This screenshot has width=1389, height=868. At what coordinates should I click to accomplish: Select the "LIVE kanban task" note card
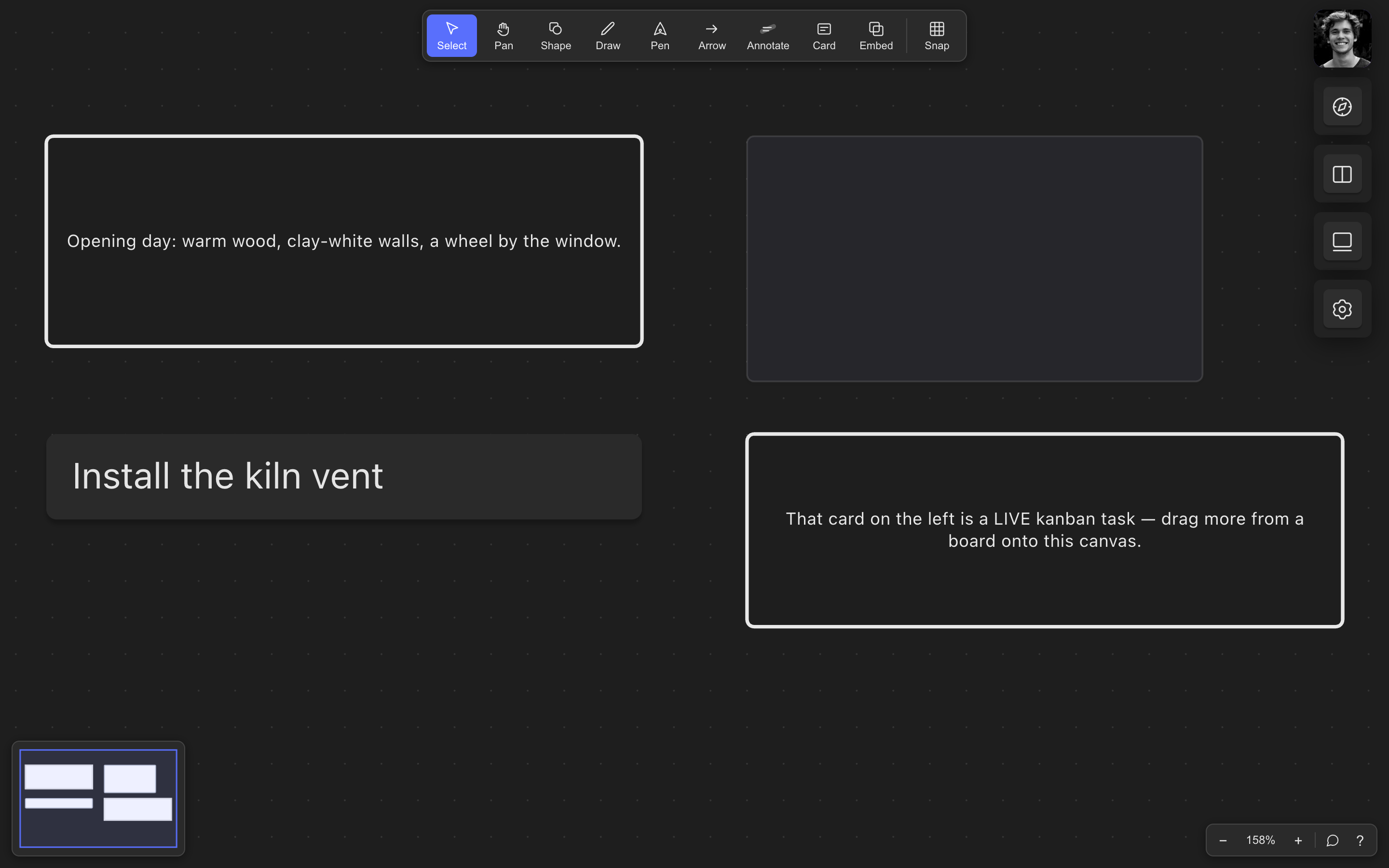click(1045, 530)
